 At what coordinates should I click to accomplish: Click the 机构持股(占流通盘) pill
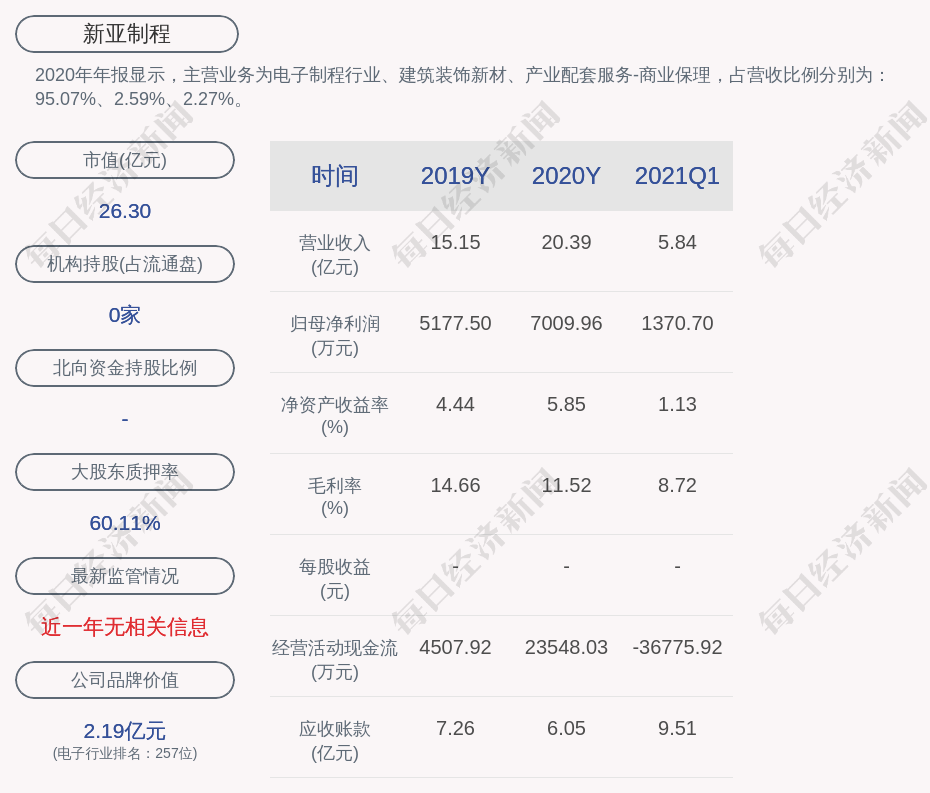pyautogui.click(x=125, y=264)
